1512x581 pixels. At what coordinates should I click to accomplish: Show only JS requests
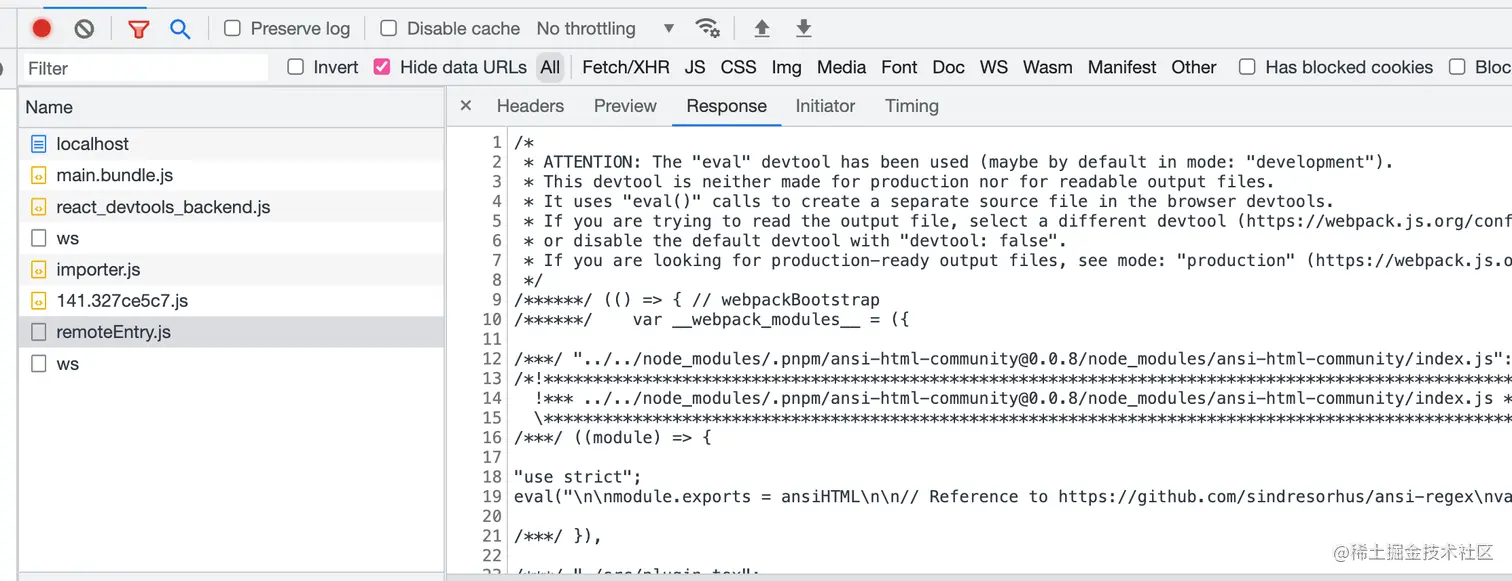tap(695, 67)
